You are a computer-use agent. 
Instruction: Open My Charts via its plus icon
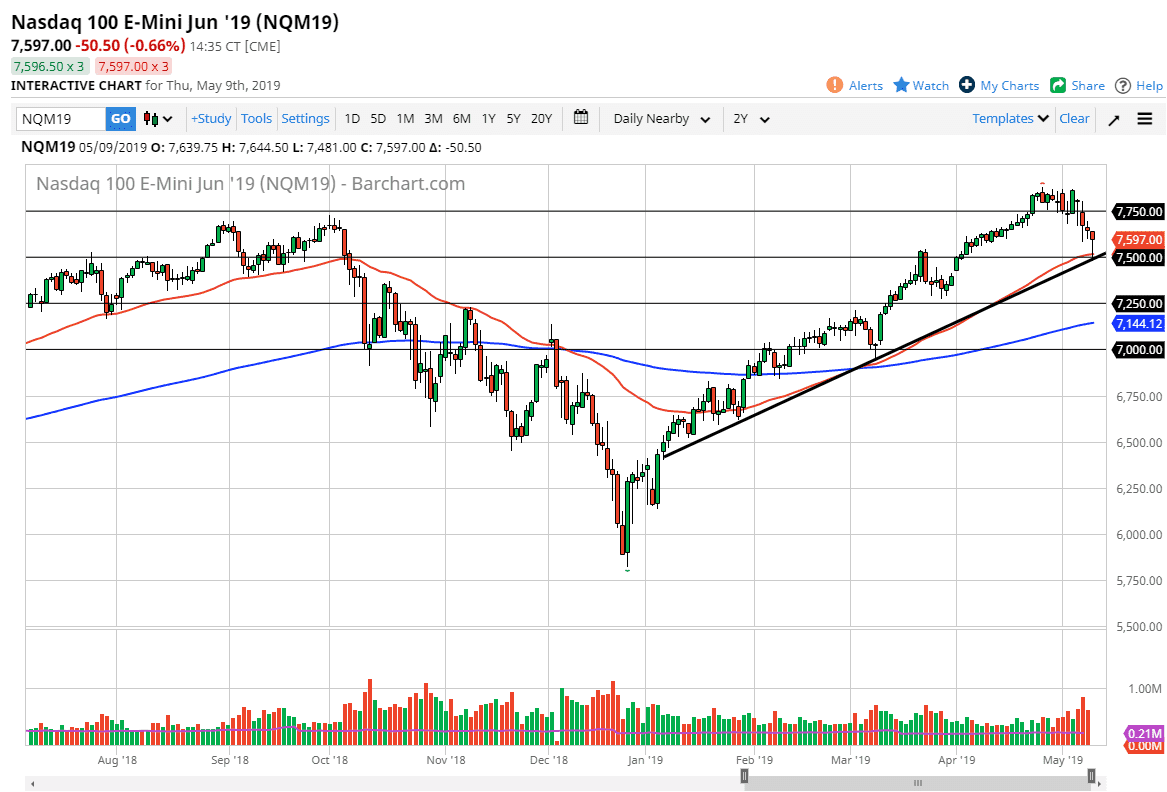tap(966, 85)
